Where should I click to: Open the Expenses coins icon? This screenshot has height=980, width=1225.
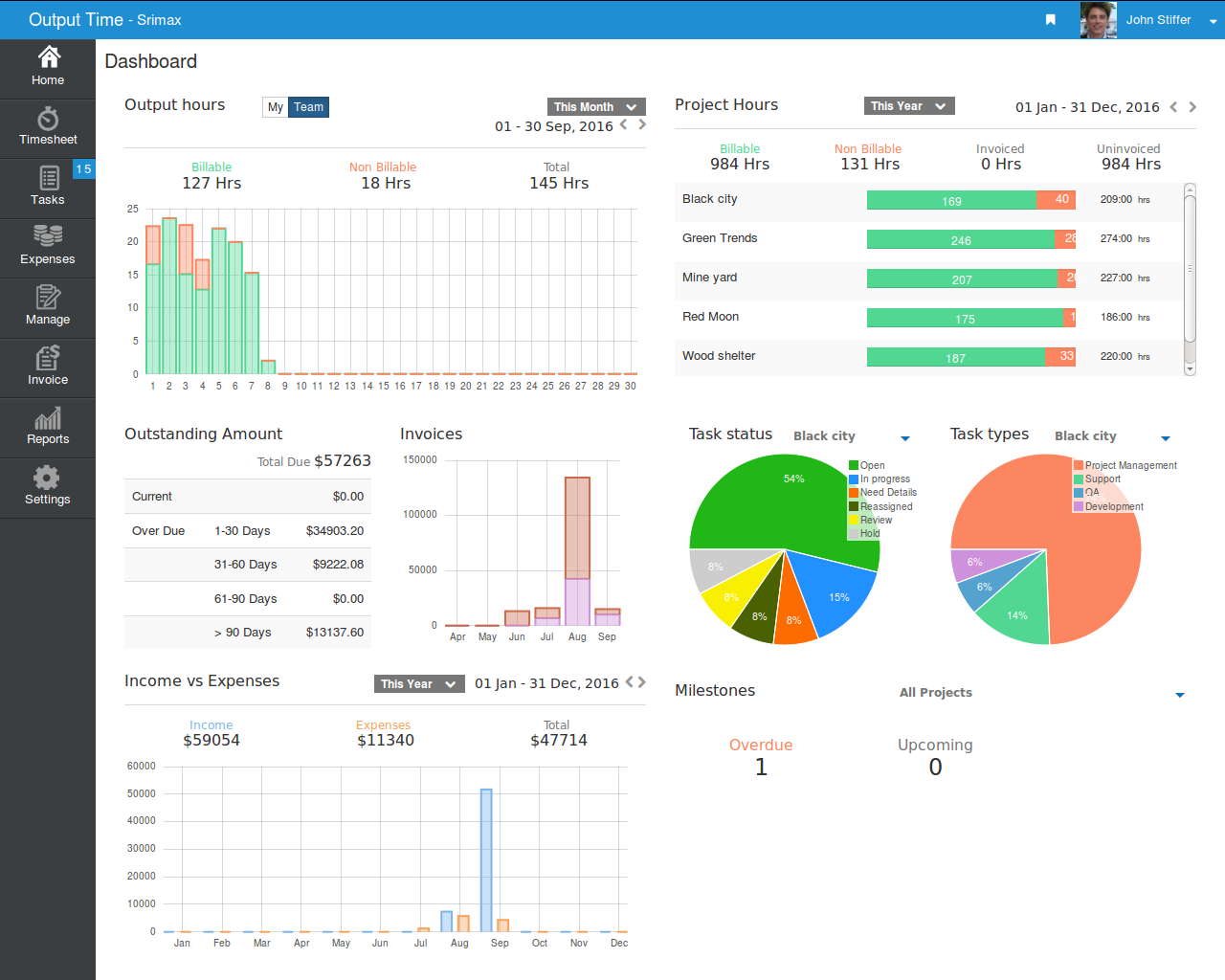[48, 235]
